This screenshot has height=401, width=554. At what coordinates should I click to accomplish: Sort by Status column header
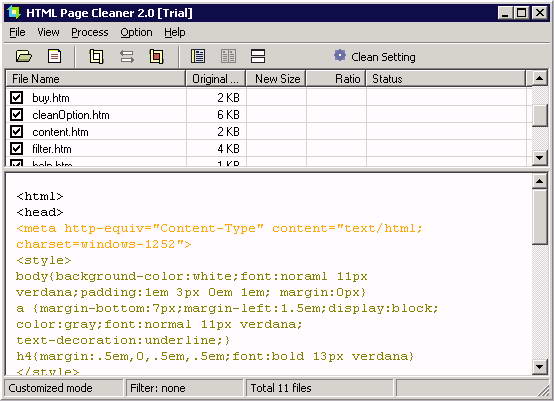tap(446, 78)
